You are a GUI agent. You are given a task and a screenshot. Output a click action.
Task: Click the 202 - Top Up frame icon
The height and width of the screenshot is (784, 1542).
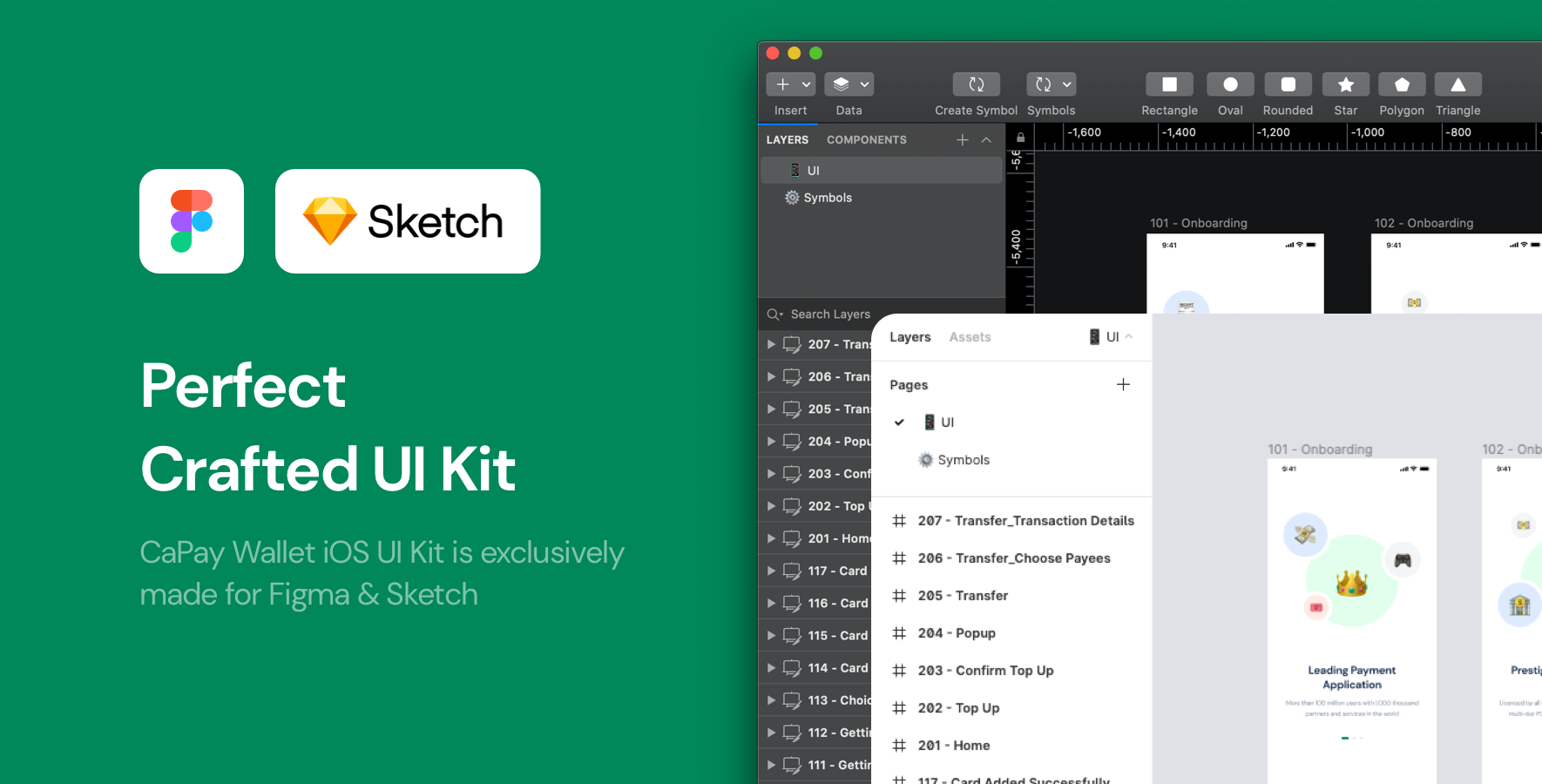(x=899, y=708)
